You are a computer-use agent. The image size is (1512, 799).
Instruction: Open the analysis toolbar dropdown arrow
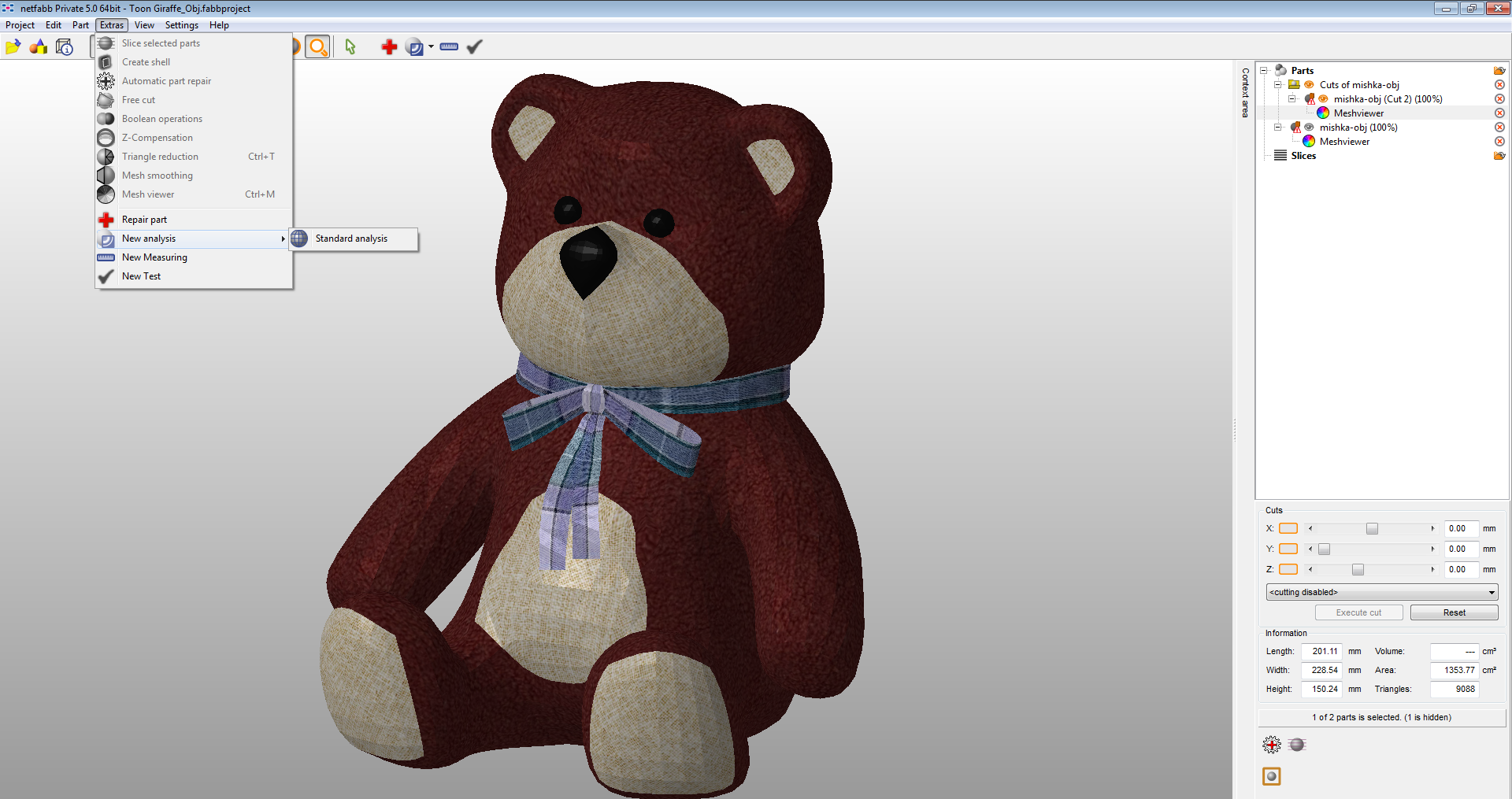click(x=431, y=47)
